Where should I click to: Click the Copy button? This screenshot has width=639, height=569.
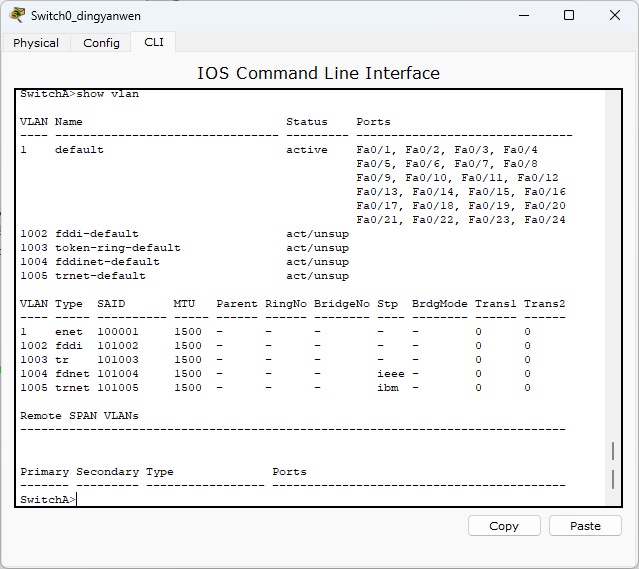[504, 526]
